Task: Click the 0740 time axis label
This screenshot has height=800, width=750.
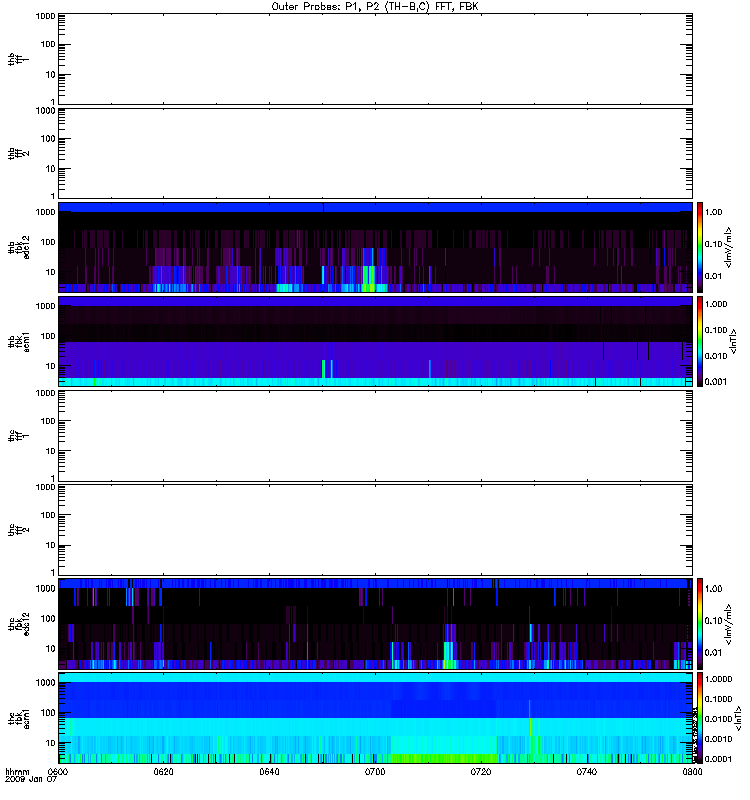Action: point(587,771)
